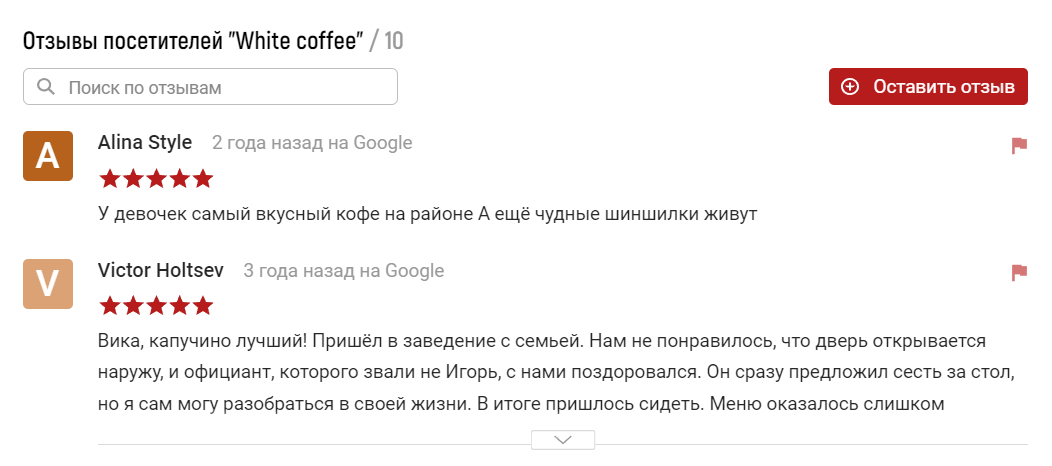This screenshot has width=1052, height=466.
Task: Click the review count "/ 10"
Action: click(387, 42)
